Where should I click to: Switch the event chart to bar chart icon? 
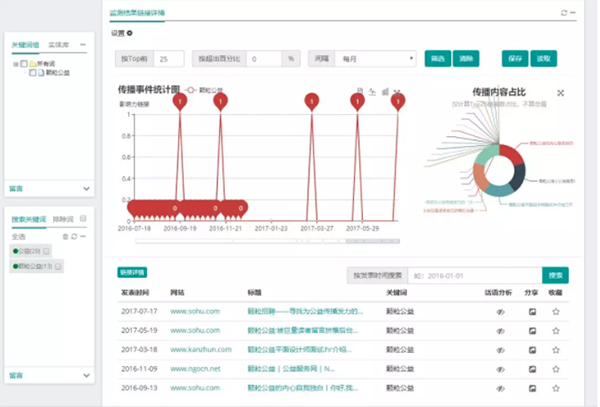385,91
